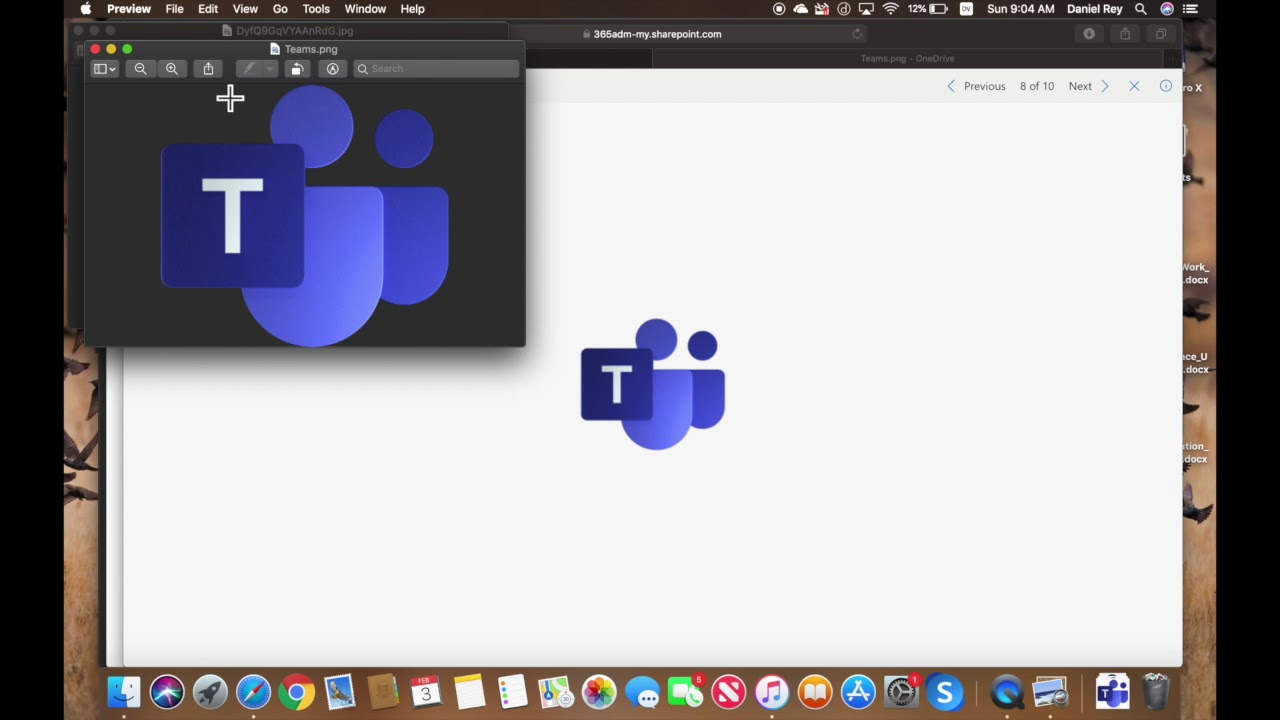This screenshot has height=720, width=1280.
Task: Show the Markup toolbar in Preview
Action: [332, 69]
